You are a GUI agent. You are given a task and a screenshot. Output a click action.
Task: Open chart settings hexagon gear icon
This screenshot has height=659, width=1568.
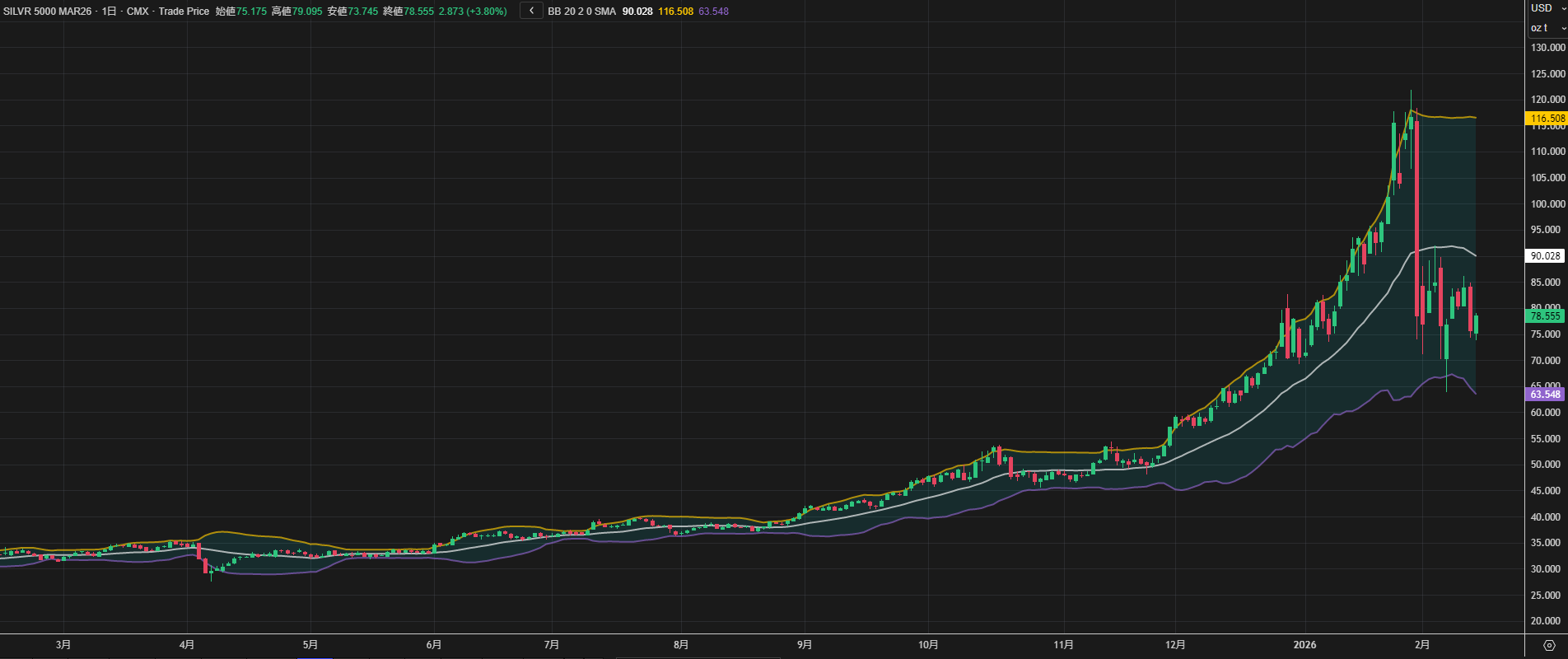click(1549, 645)
